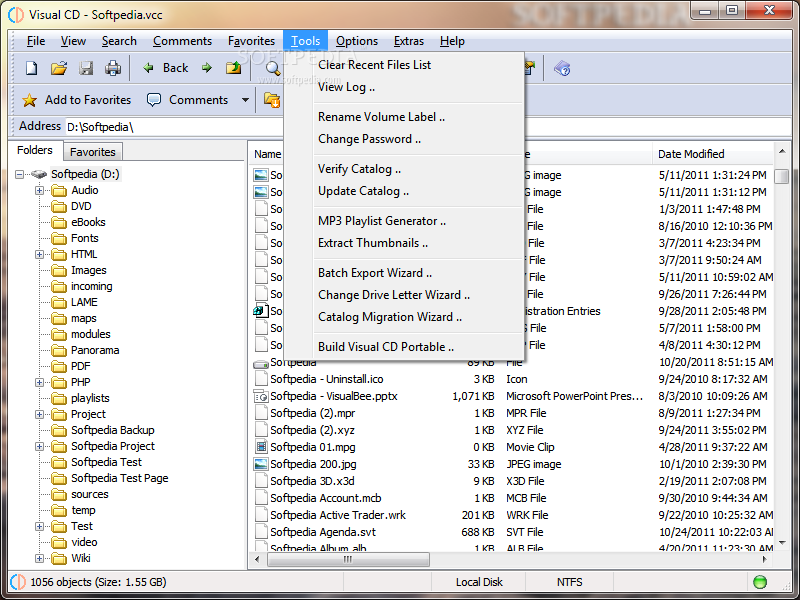Open the Help menu
The image size is (800, 600).
click(452, 41)
